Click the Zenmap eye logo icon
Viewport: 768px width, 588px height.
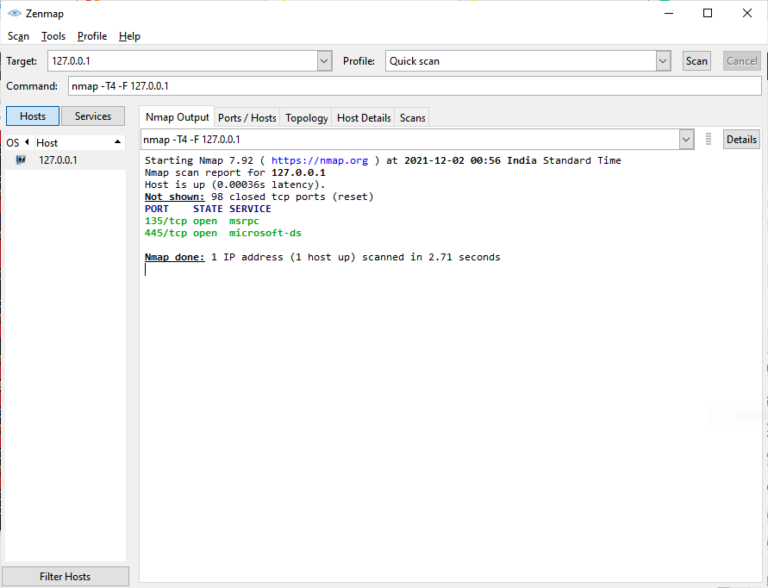(15, 13)
